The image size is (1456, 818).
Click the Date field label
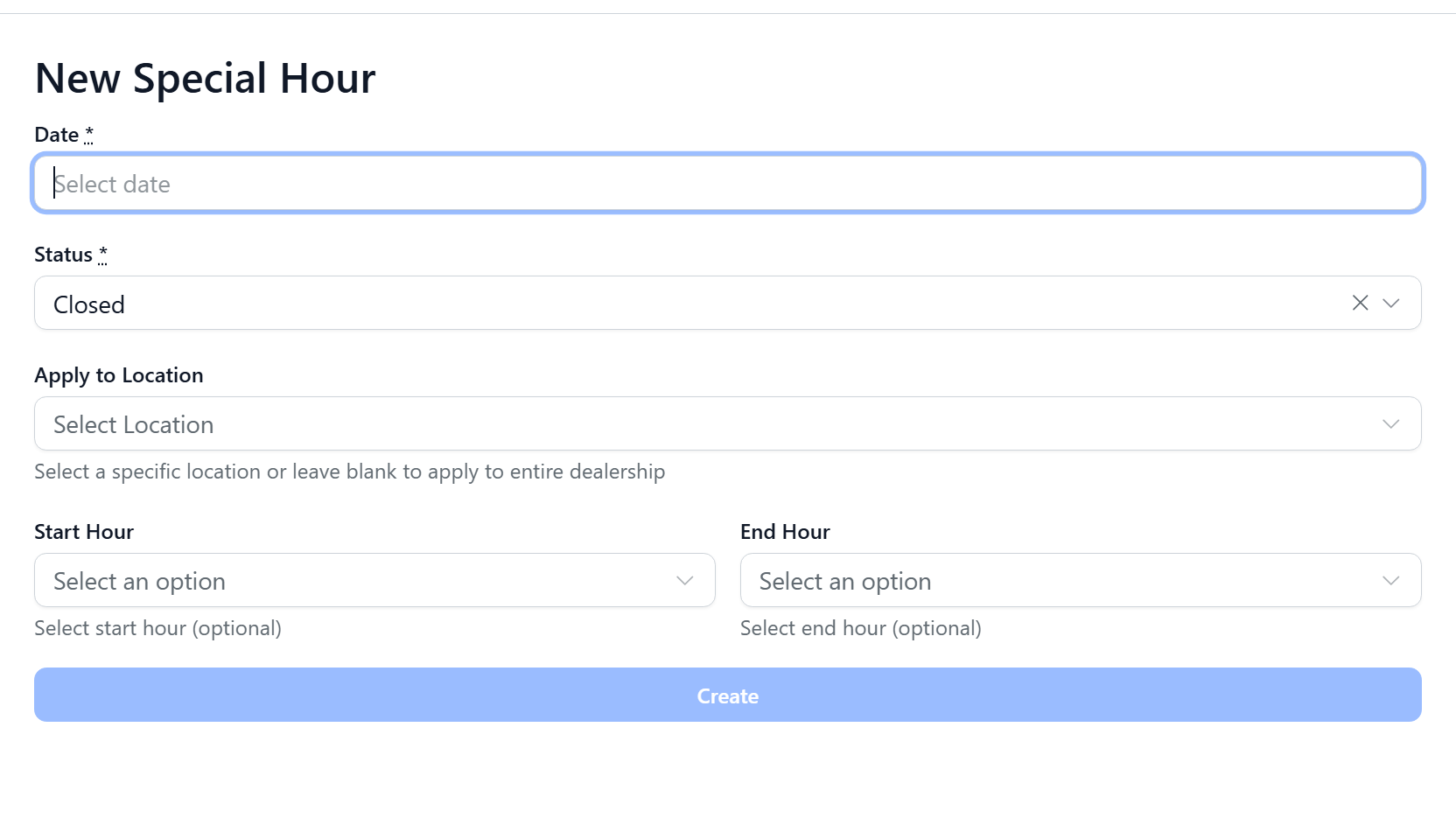click(57, 135)
